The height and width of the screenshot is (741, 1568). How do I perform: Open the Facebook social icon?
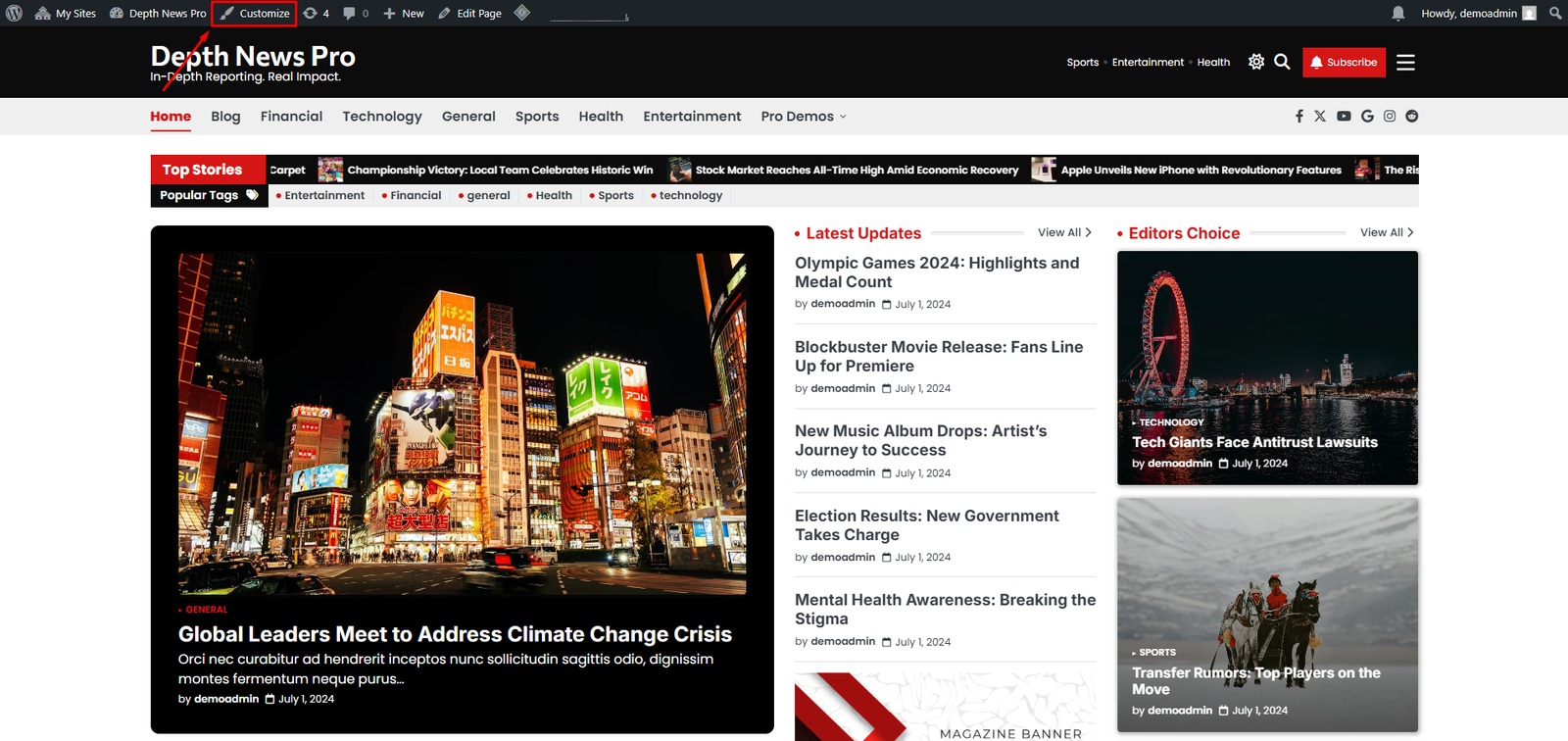1299,116
